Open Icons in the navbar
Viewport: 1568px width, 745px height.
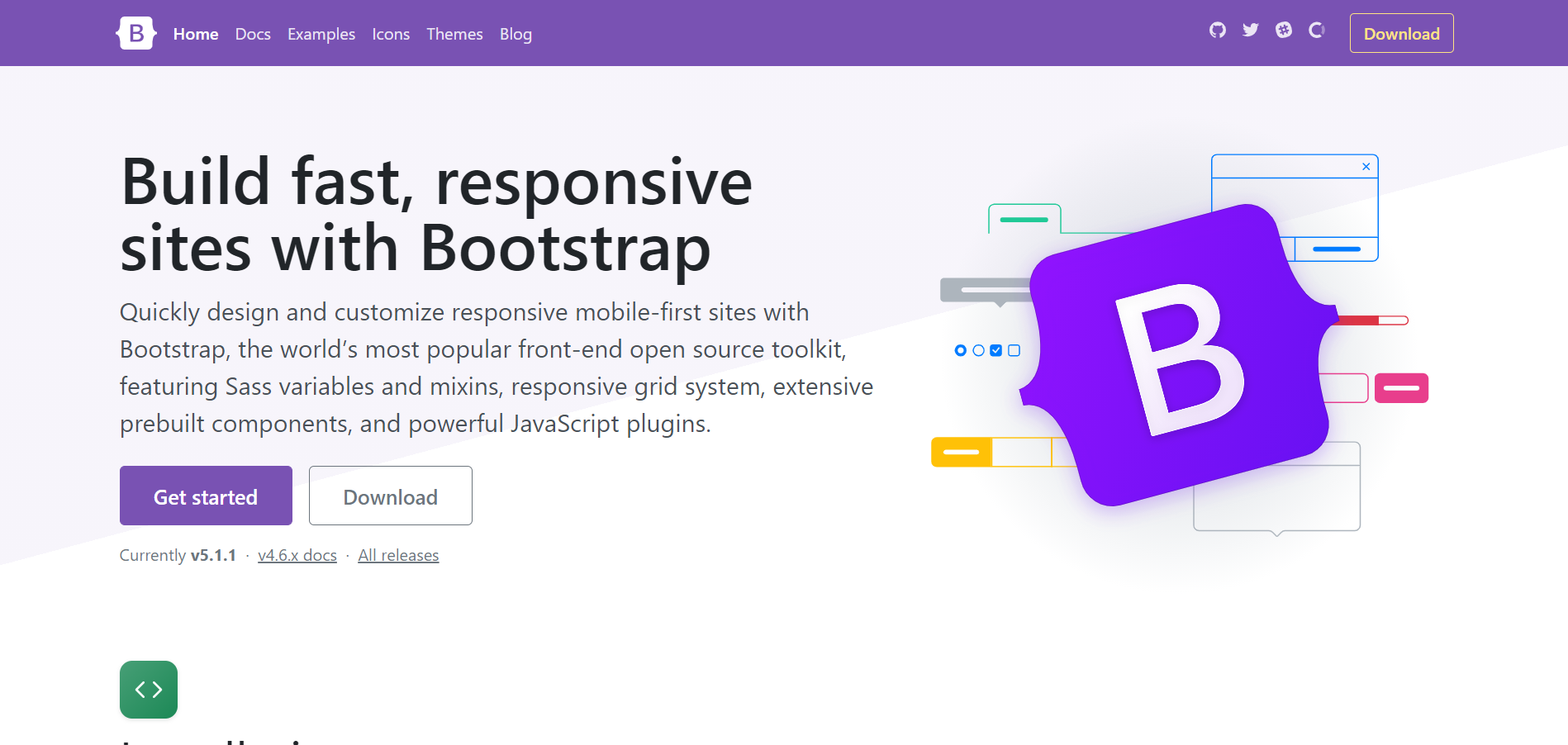(x=391, y=34)
